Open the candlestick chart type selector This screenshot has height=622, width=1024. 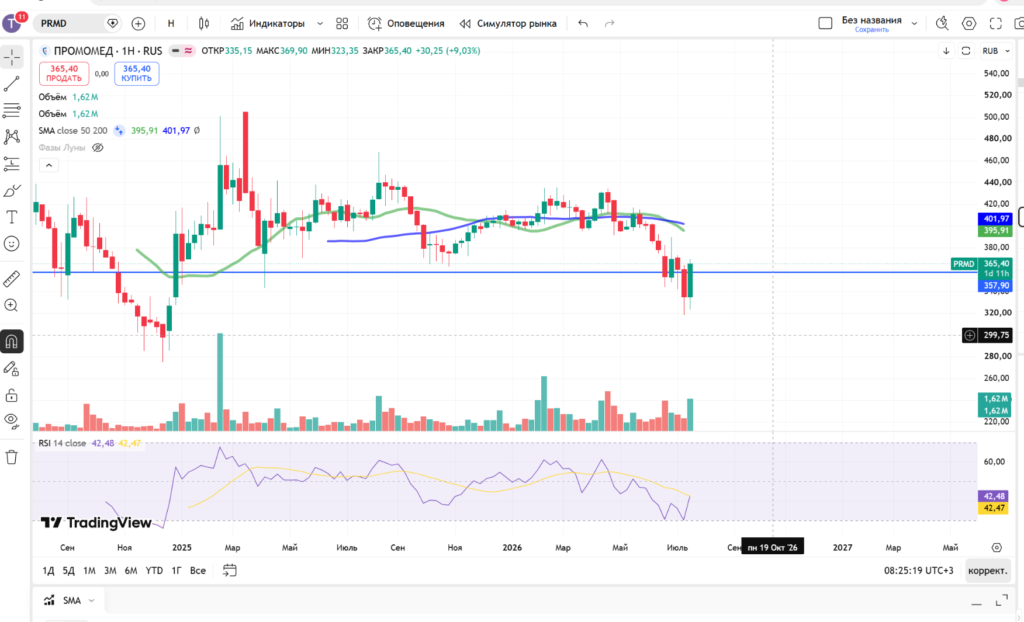204,24
